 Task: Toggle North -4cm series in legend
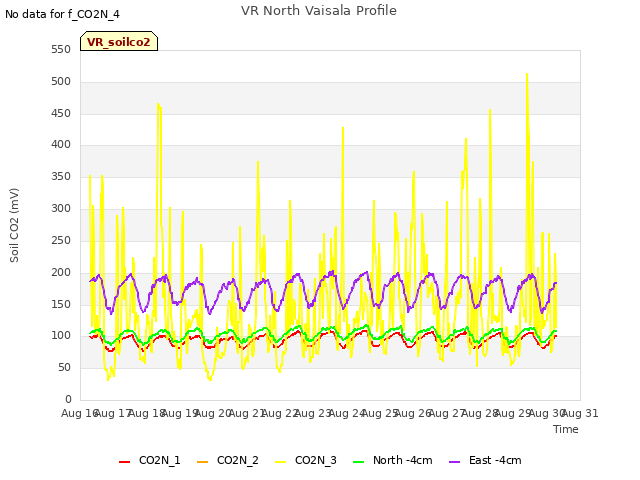[393, 460]
